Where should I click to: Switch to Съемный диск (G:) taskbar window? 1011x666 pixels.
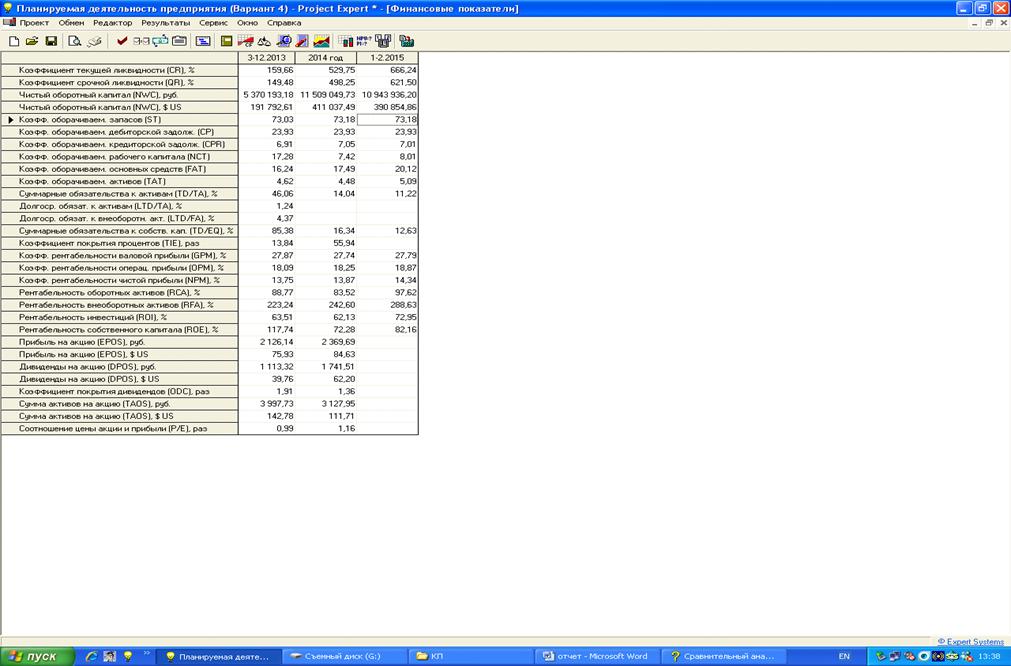(344, 656)
